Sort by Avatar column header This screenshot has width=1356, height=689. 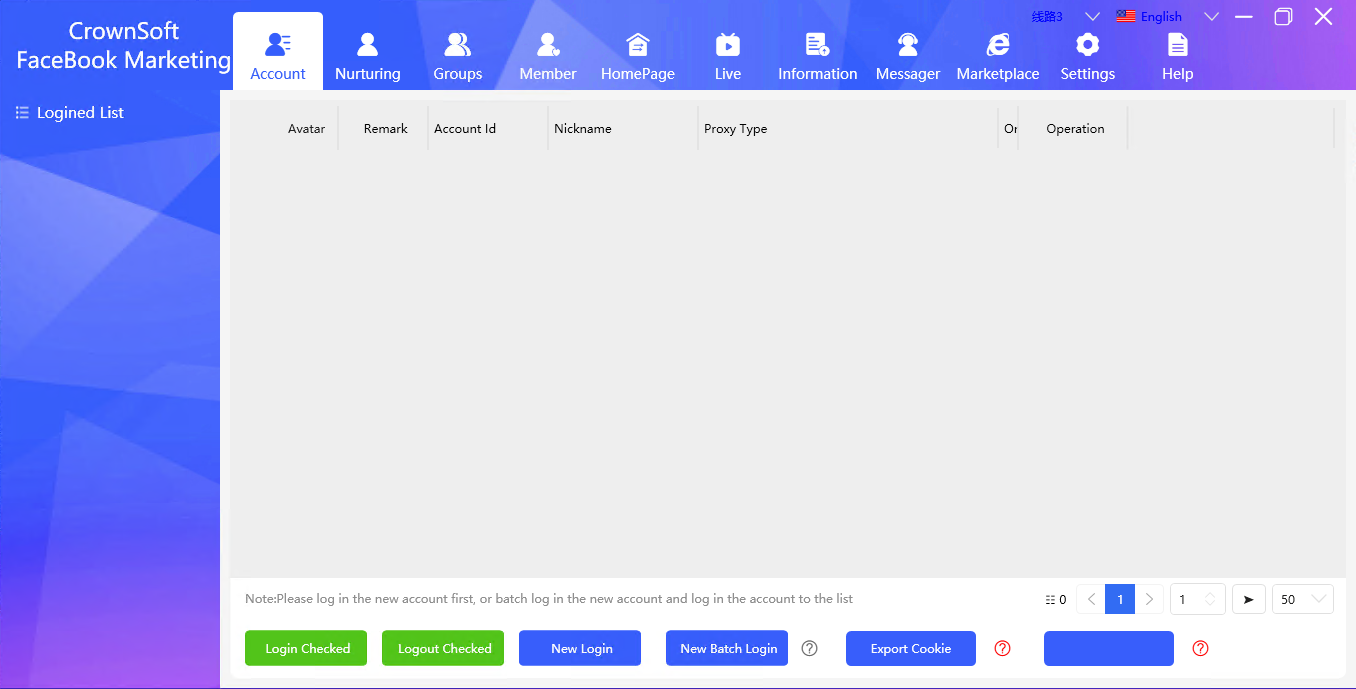(x=306, y=129)
